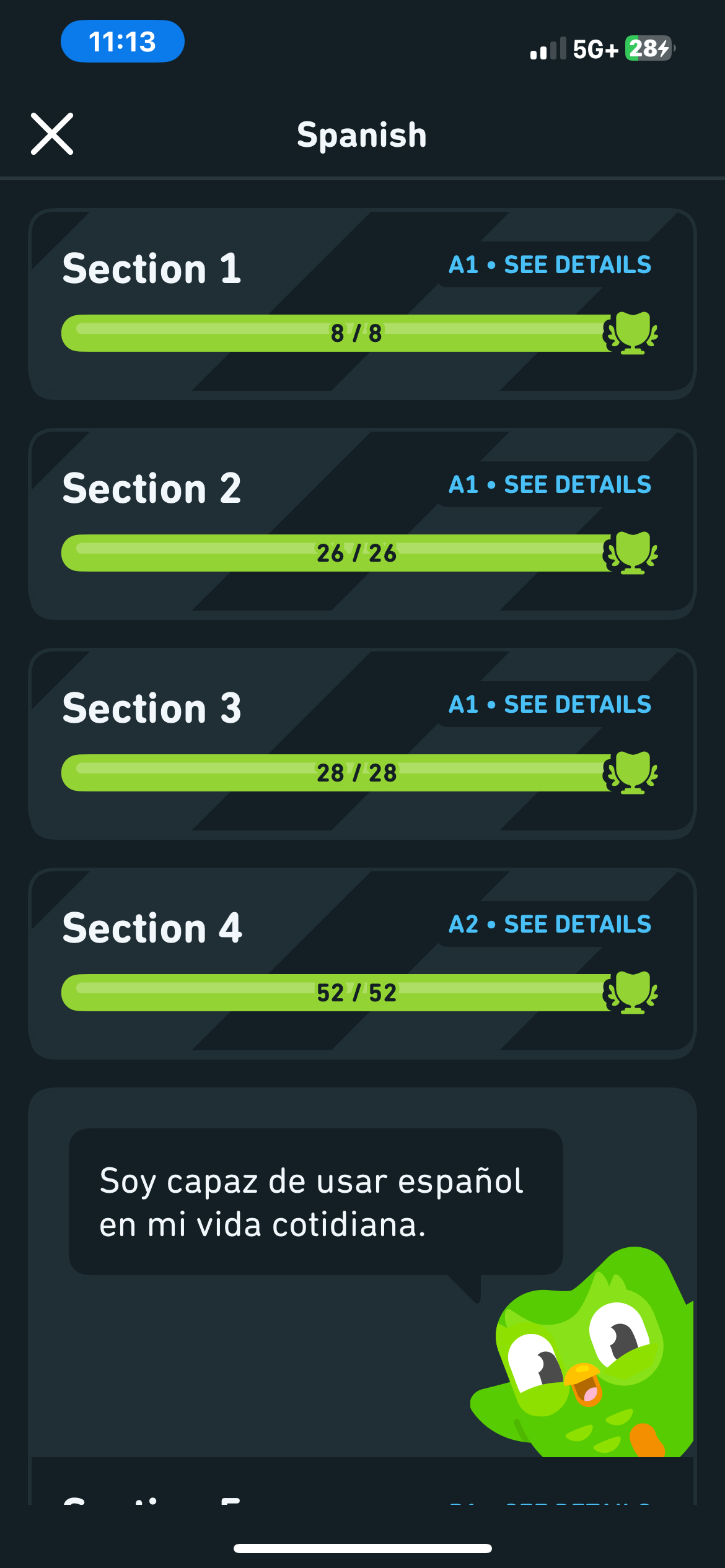Tap the Spanish speech bubble text
The width and height of the screenshot is (725, 1568).
pyautogui.click(x=313, y=1202)
